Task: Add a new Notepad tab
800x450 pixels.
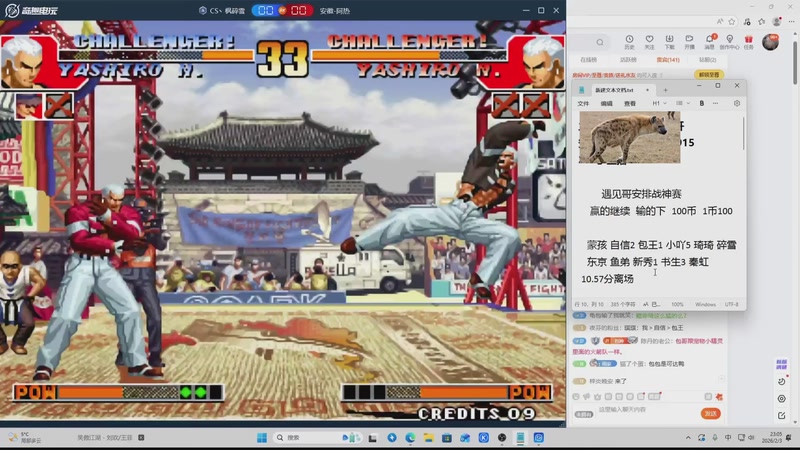Action: [665, 90]
